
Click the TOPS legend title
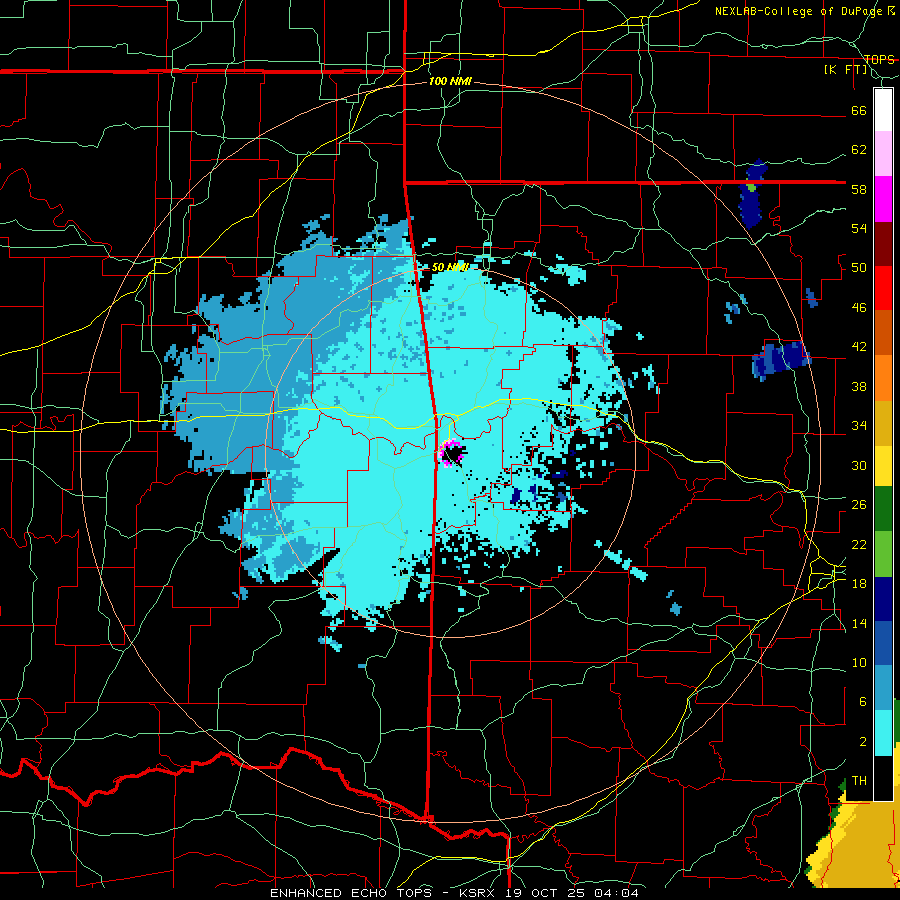(x=879, y=60)
